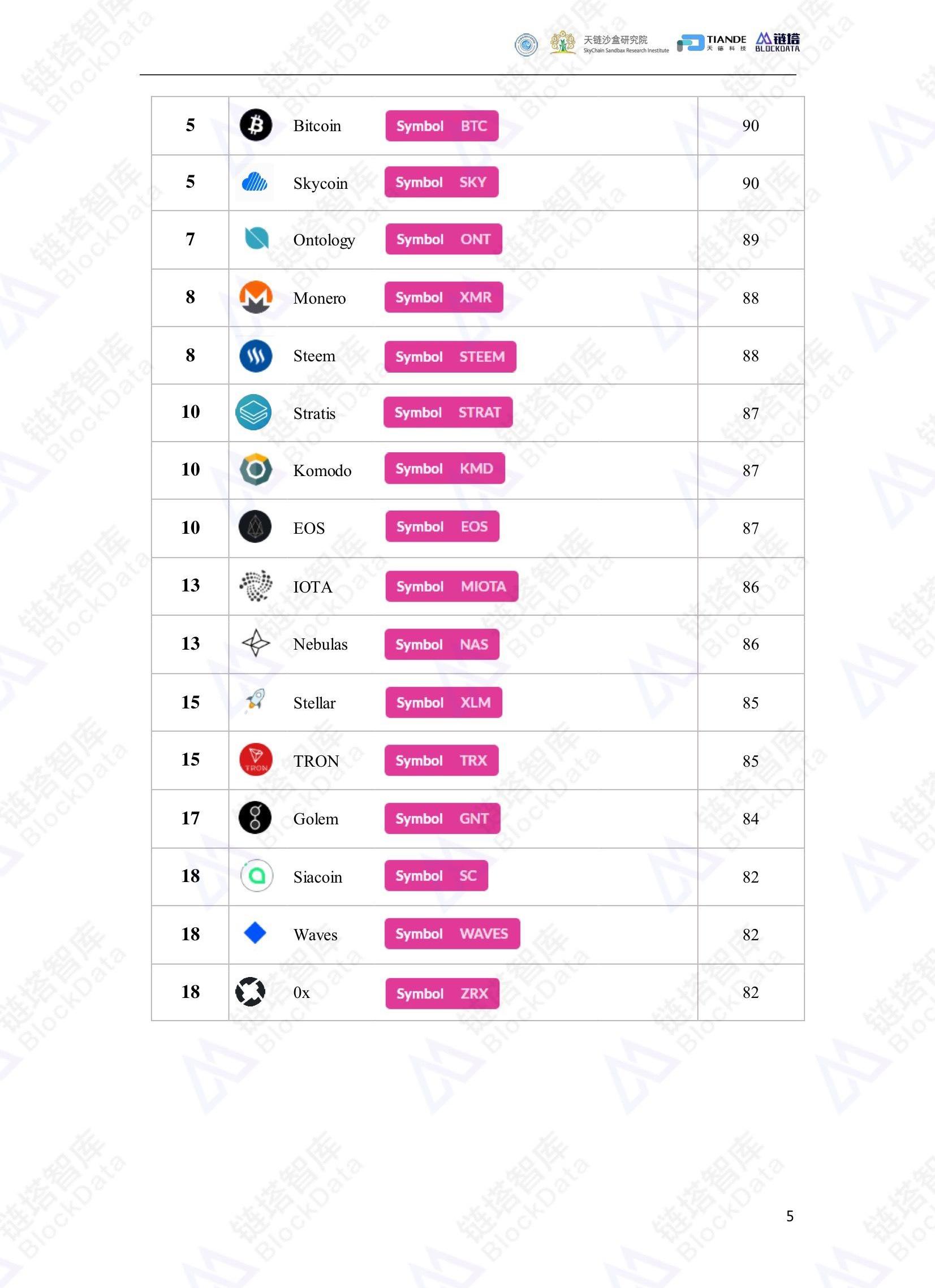Click the Symbol ZRX pink badge
Screen dimensions: 935x1288
coord(442,993)
